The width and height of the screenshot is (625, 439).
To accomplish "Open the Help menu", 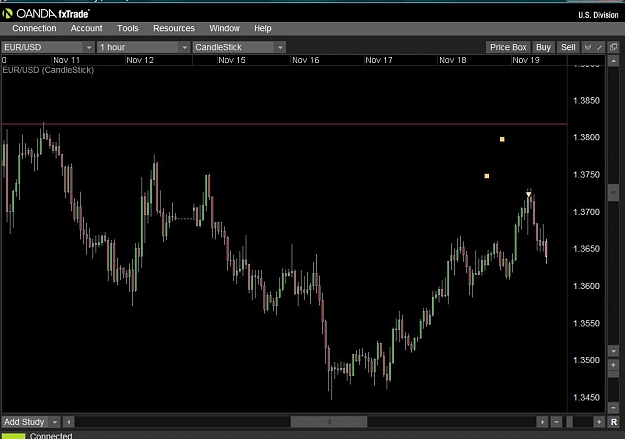I will (263, 28).
